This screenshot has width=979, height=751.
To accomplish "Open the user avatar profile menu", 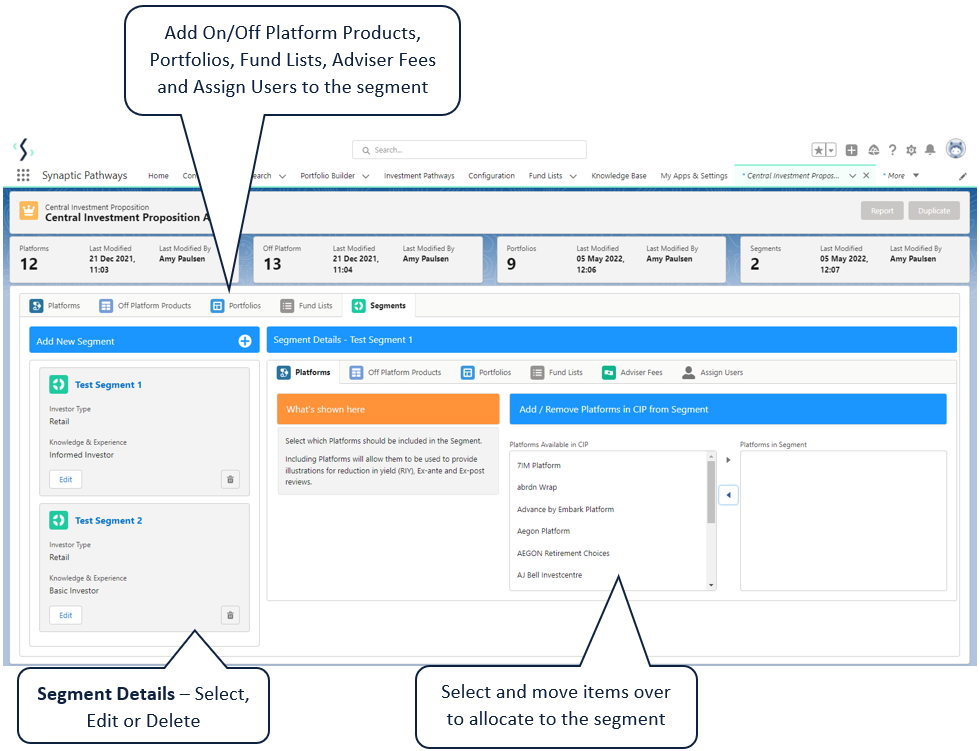I will (955, 149).
